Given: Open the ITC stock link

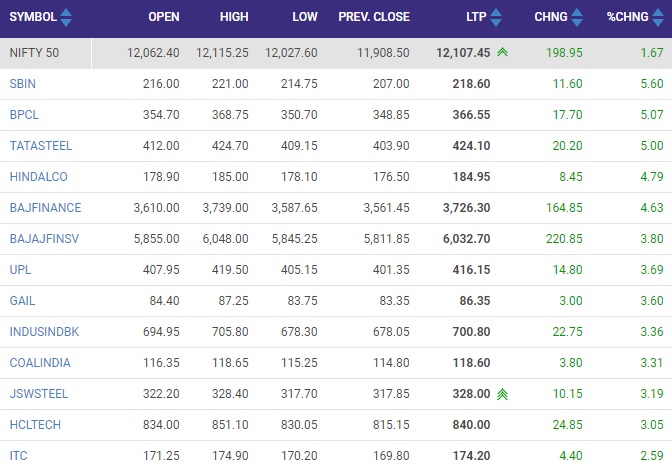Looking at the screenshot, I should pos(18,455).
